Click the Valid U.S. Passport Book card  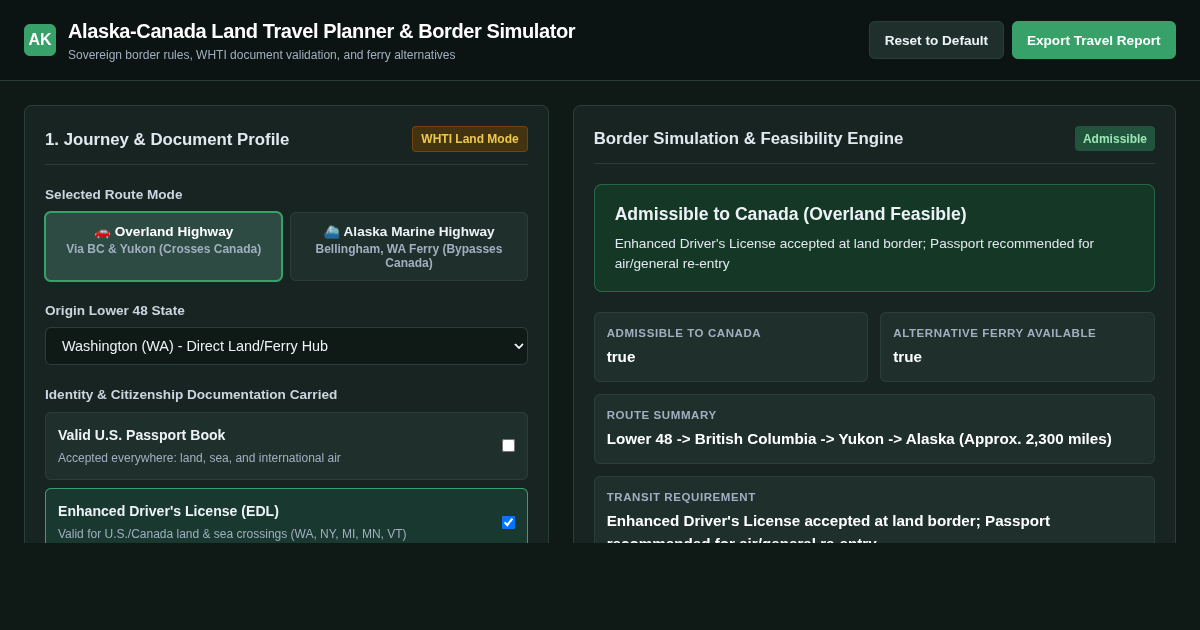tap(286, 446)
